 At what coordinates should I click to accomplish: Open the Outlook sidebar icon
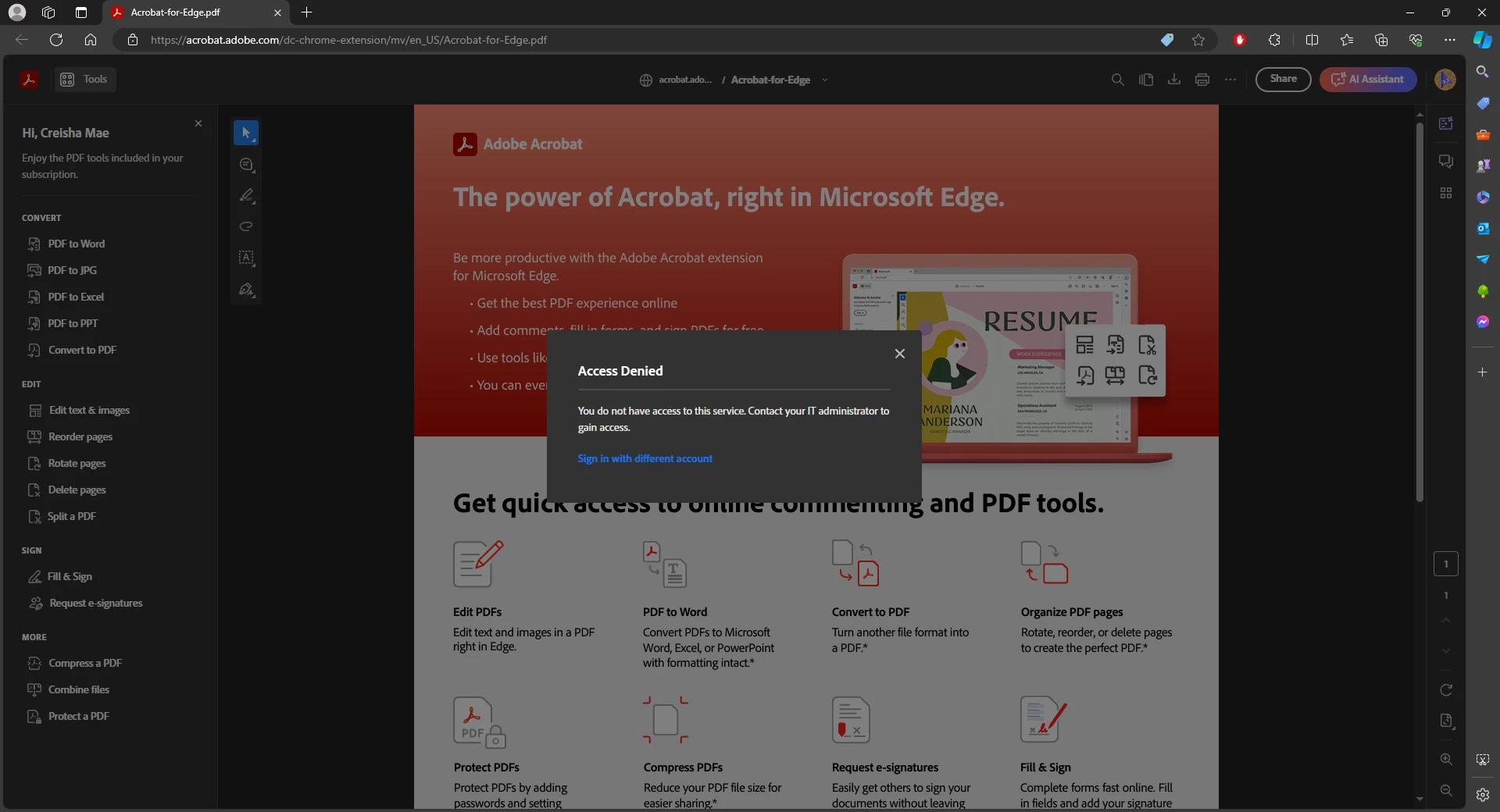1483,228
